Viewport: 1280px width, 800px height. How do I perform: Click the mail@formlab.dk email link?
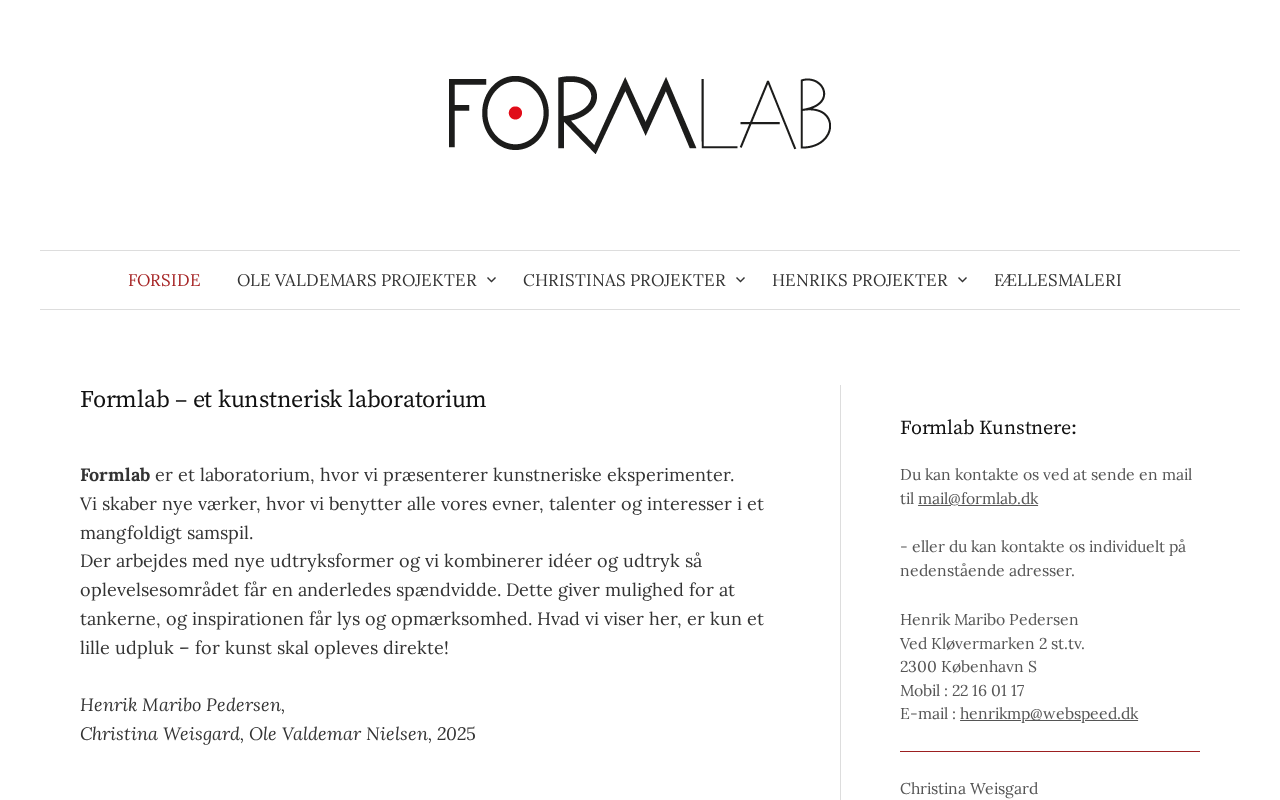pyautogui.click(x=977, y=498)
